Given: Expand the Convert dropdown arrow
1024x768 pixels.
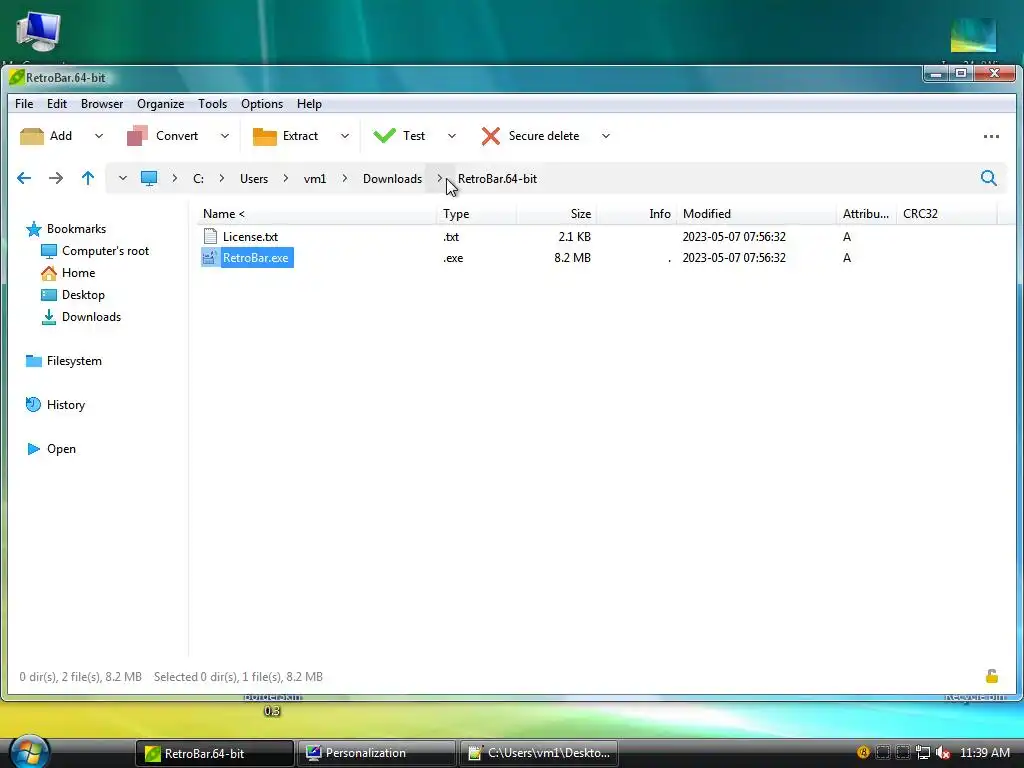Looking at the screenshot, I should (225, 136).
